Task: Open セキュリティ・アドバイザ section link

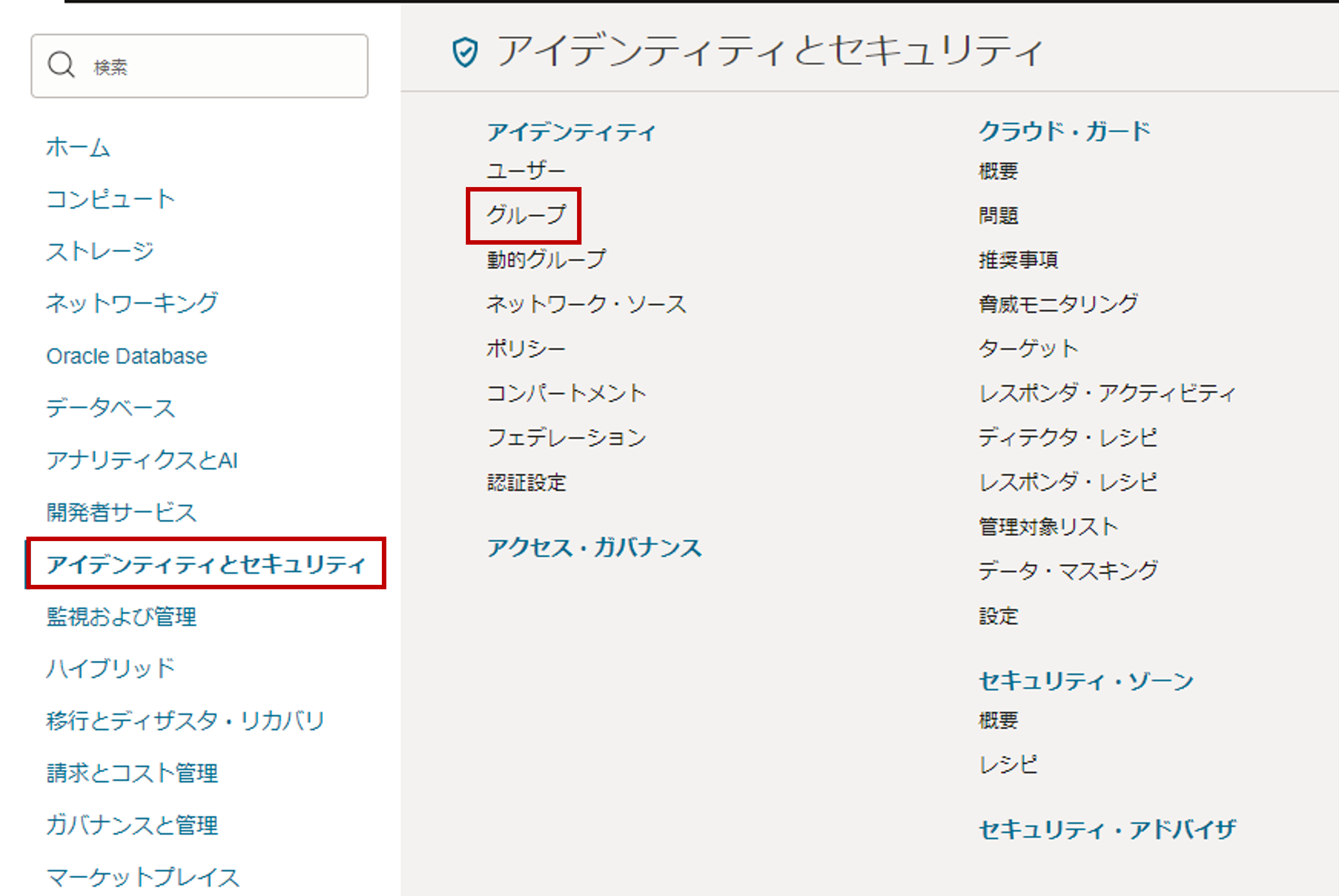Action: tap(1108, 830)
